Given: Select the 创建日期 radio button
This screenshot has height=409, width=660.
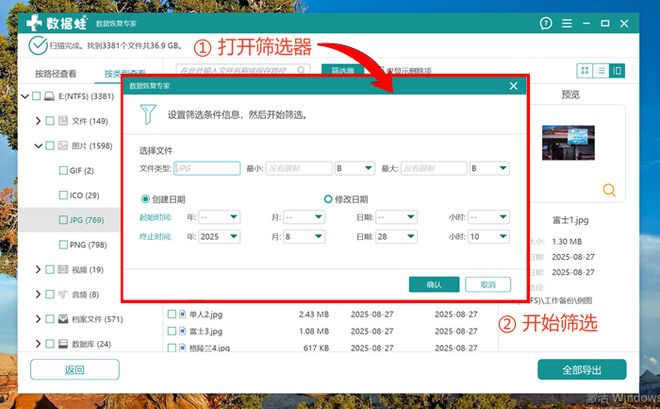Looking at the screenshot, I should [146, 199].
